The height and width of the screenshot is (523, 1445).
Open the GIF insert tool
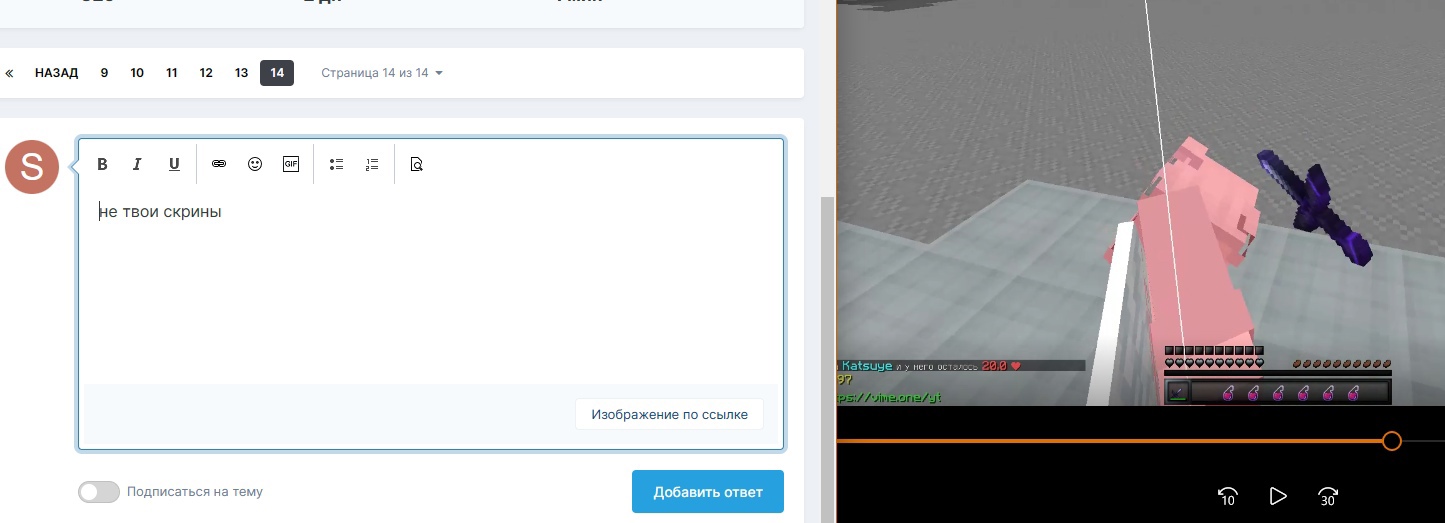tap(291, 164)
